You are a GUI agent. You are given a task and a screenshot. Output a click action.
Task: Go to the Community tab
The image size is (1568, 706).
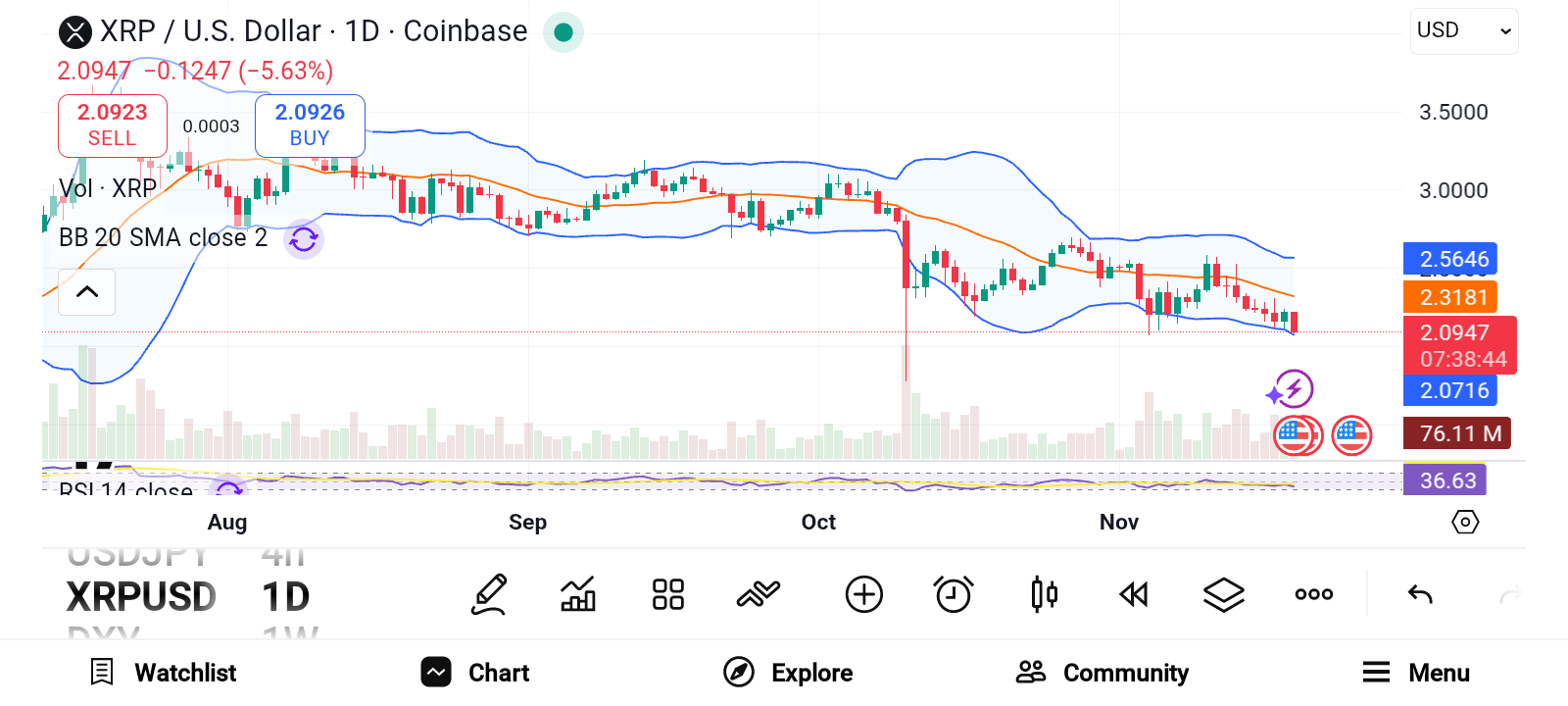(x=1102, y=673)
